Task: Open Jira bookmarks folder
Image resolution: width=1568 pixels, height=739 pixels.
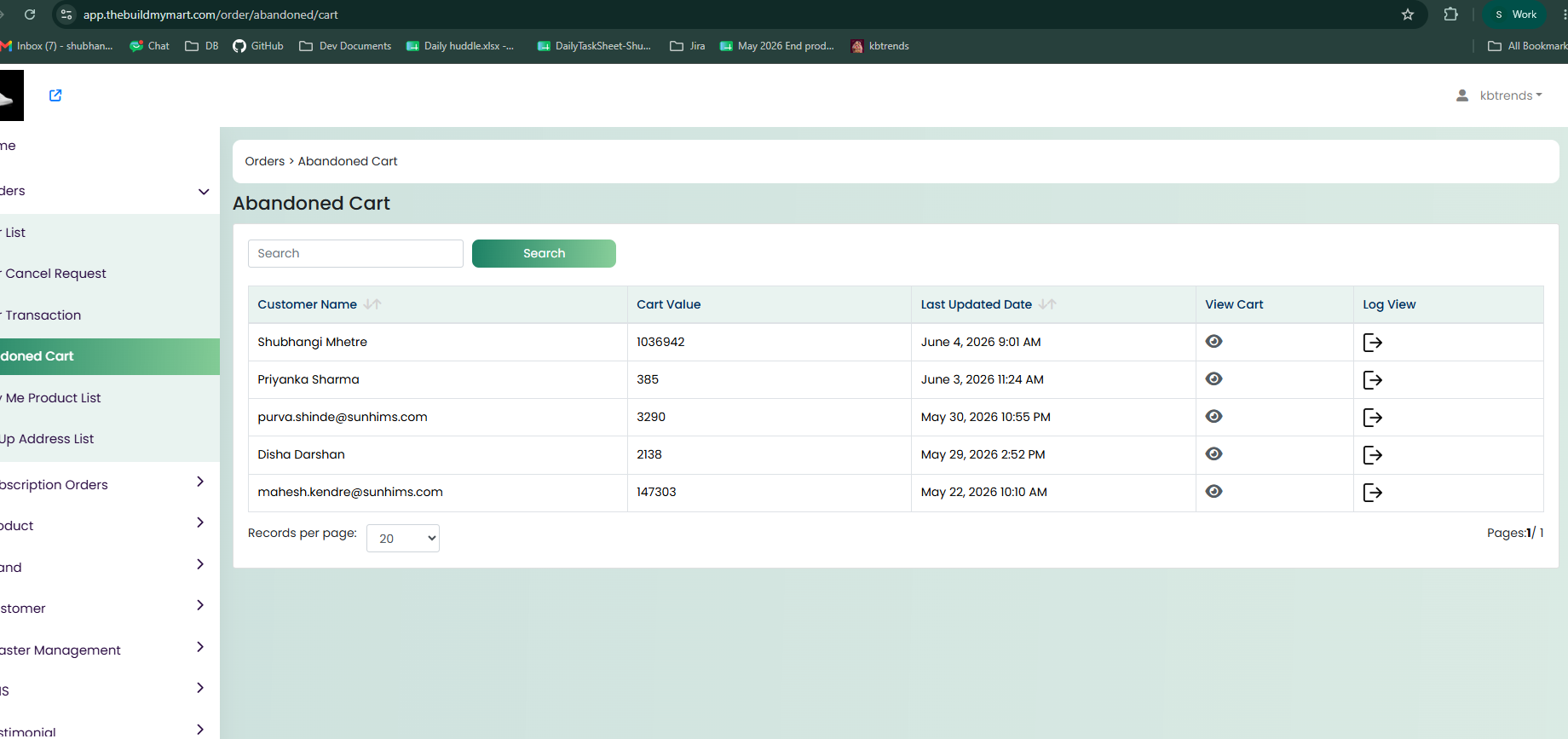Action: click(x=688, y=46)
